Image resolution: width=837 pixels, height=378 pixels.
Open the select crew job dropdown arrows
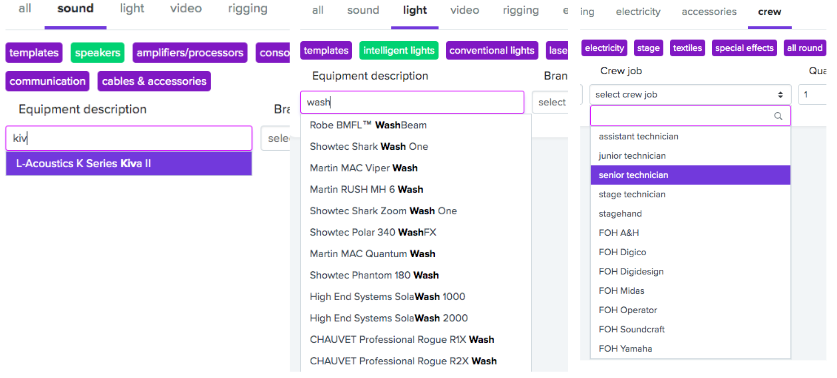[780, 94]
